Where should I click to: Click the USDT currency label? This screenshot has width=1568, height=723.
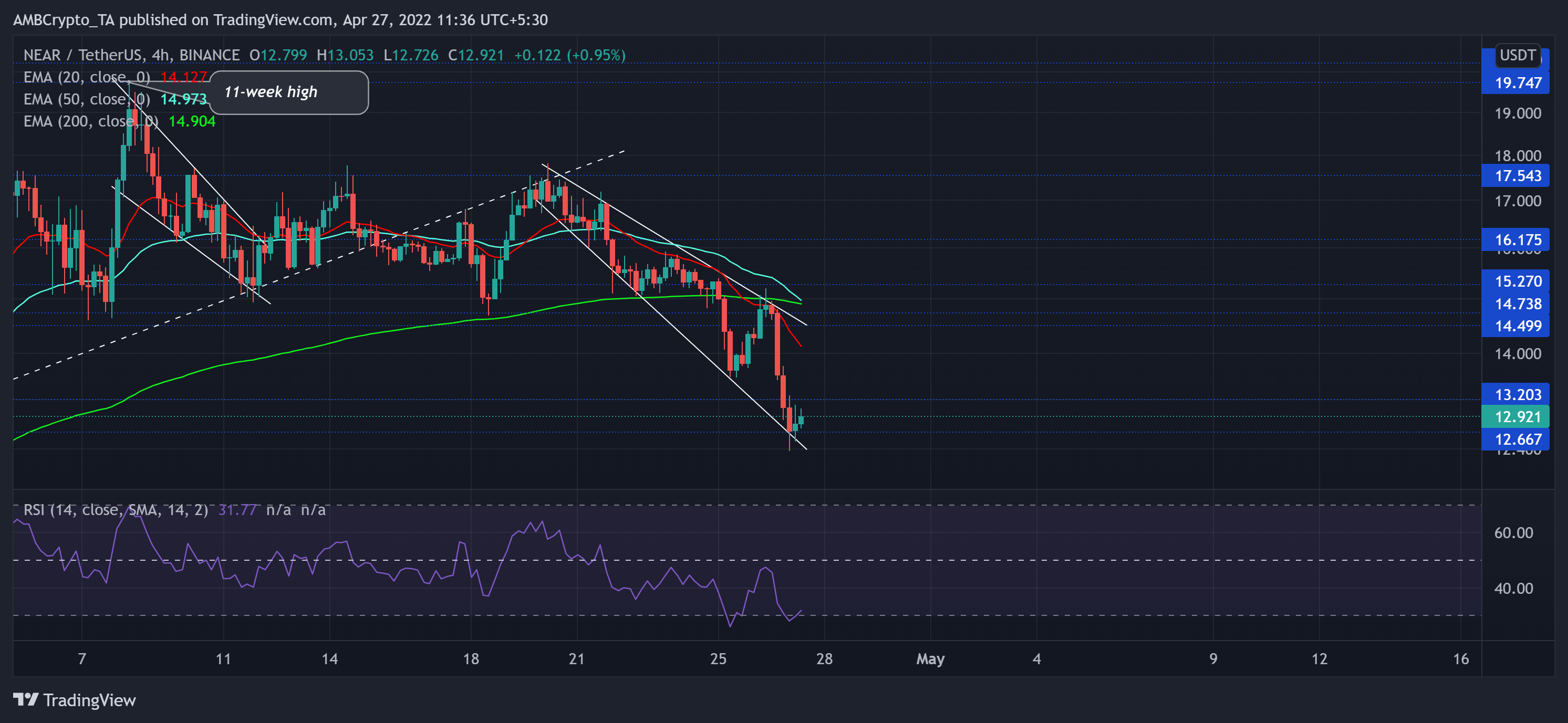coord(1517,55)
